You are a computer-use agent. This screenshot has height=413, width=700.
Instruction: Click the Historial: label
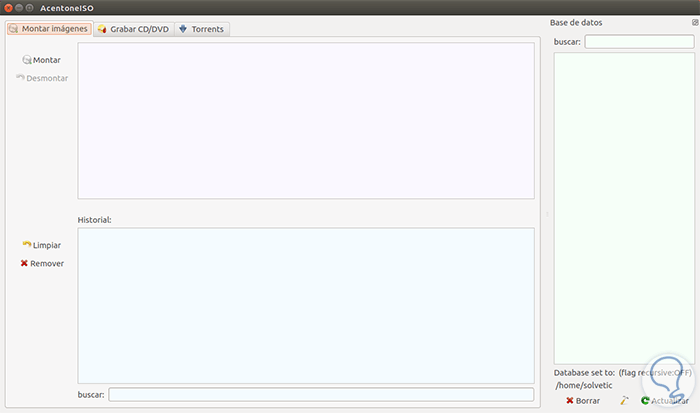(95, 220)
